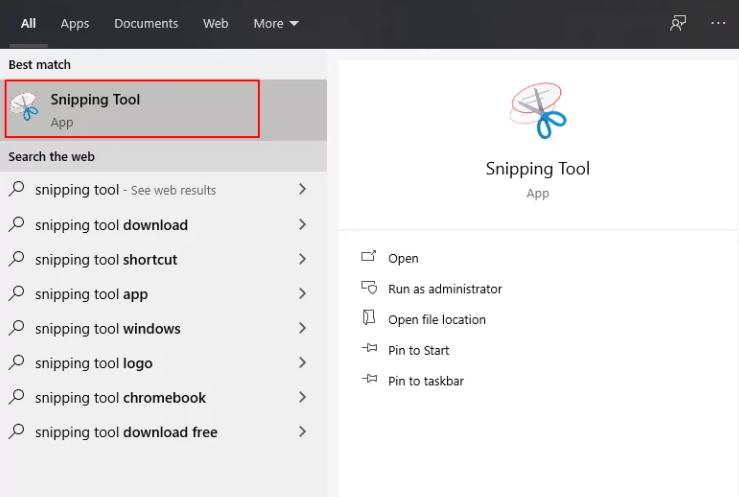The image size is (739, 497).
Task: Switch to the Documents tab
Action: point(146,24)
